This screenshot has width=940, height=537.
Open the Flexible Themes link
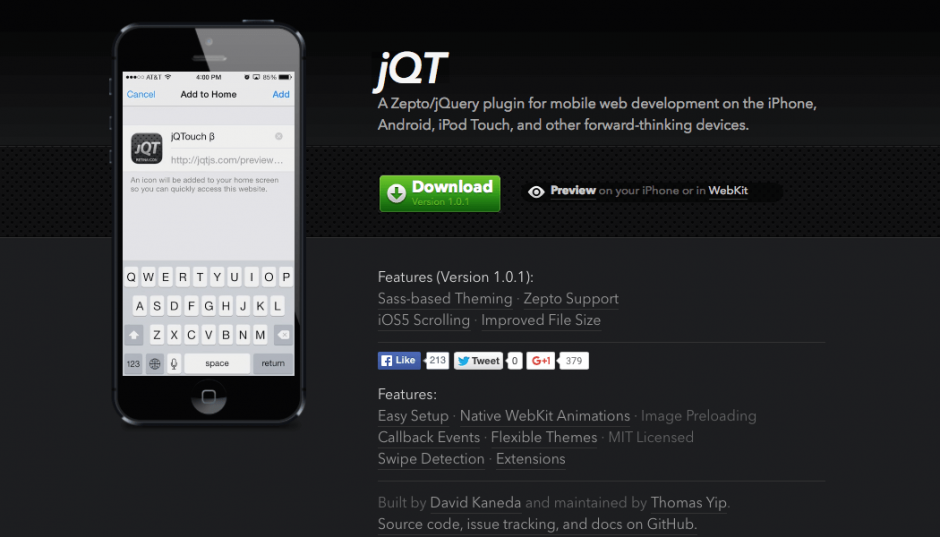pos(544,438)
